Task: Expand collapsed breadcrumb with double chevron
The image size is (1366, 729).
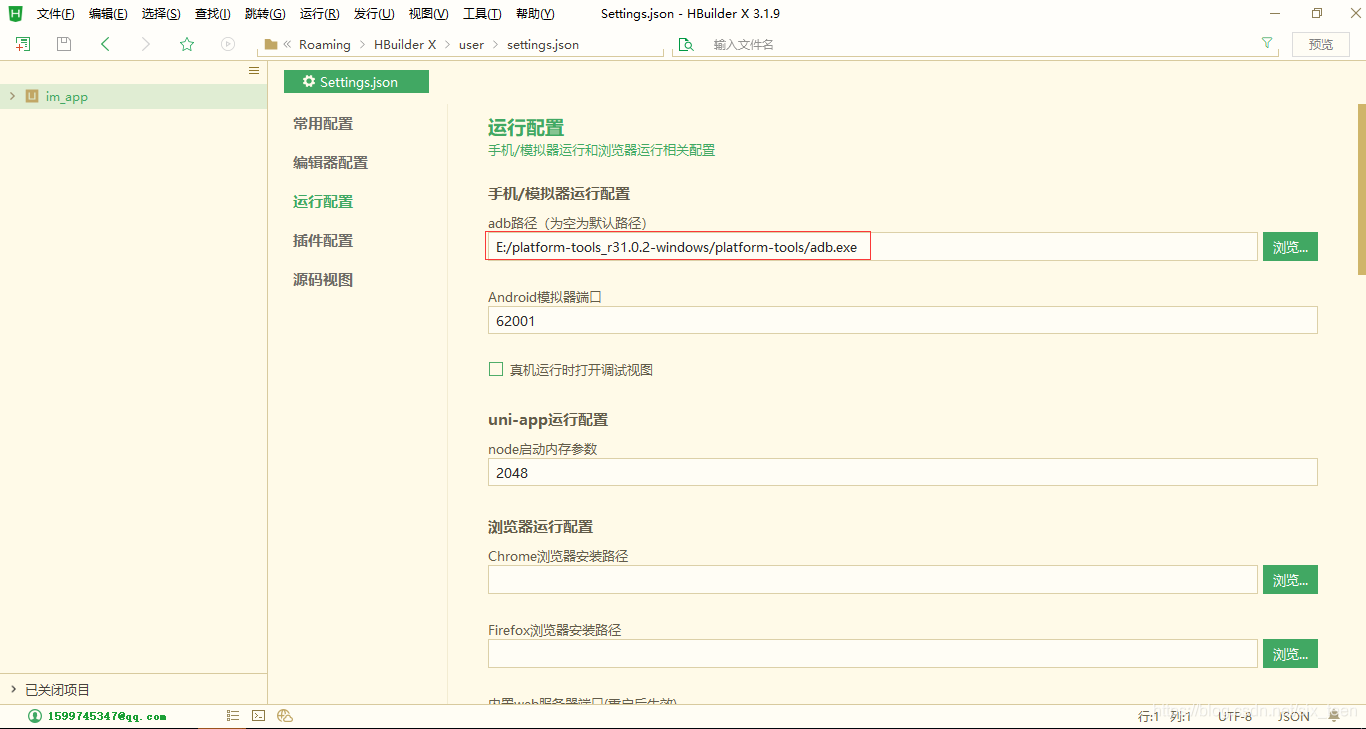Action: pyautogui.click(x=288, y=44)
